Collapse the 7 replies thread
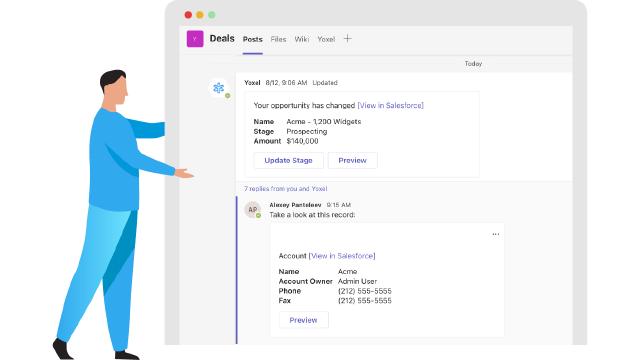640x360 pixels. tap(286, 189)
